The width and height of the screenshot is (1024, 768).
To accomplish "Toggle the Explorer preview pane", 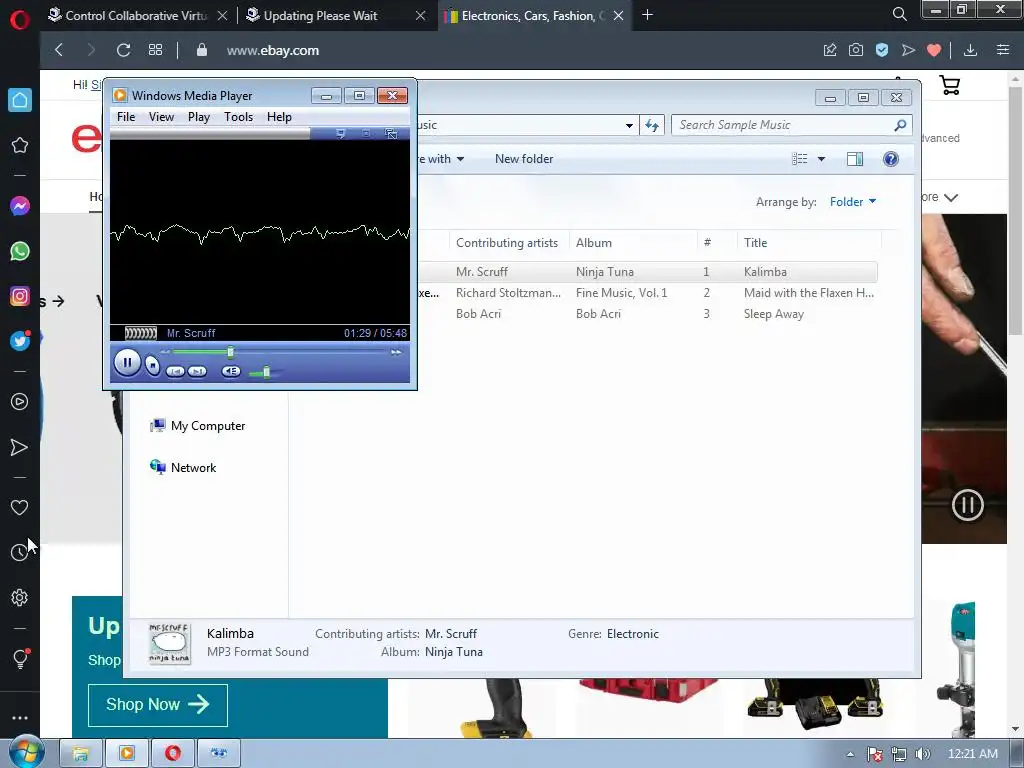I will click(855, 159).
